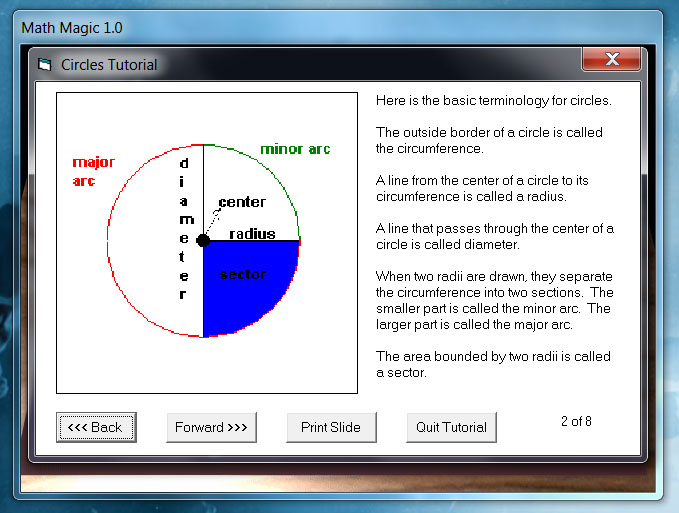Click the 2 of 8 page indicator

(576, 421)
